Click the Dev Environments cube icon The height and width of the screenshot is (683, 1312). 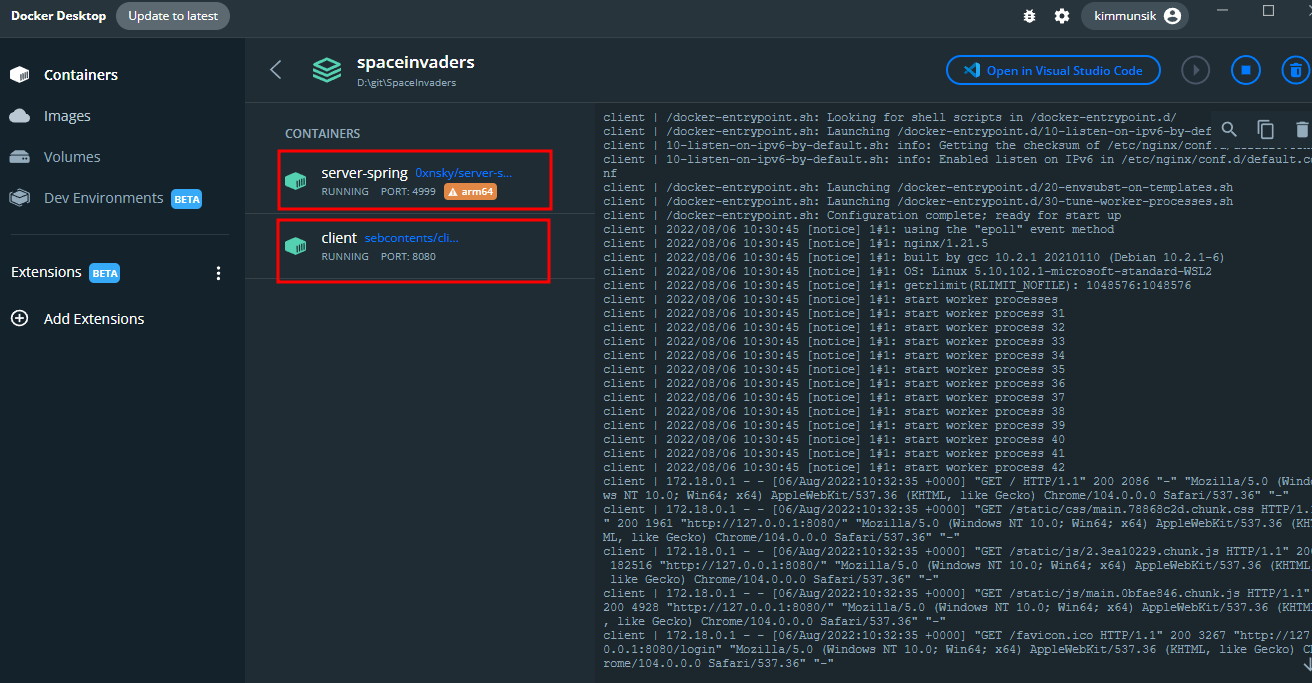point(20,198)
